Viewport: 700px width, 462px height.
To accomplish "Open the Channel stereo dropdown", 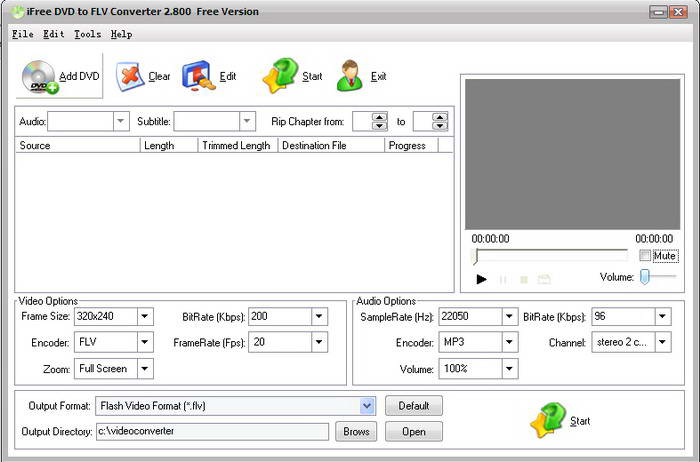I will [662, 342].
